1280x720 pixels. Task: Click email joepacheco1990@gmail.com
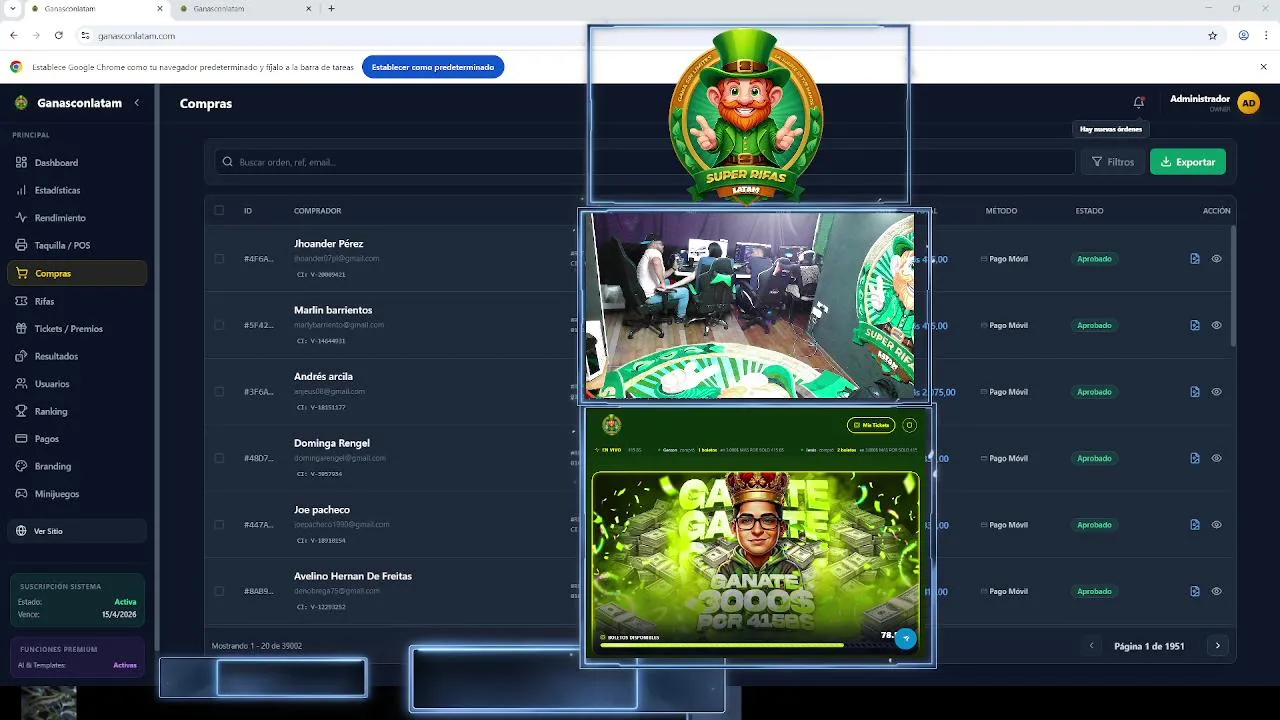click(342, 524)
